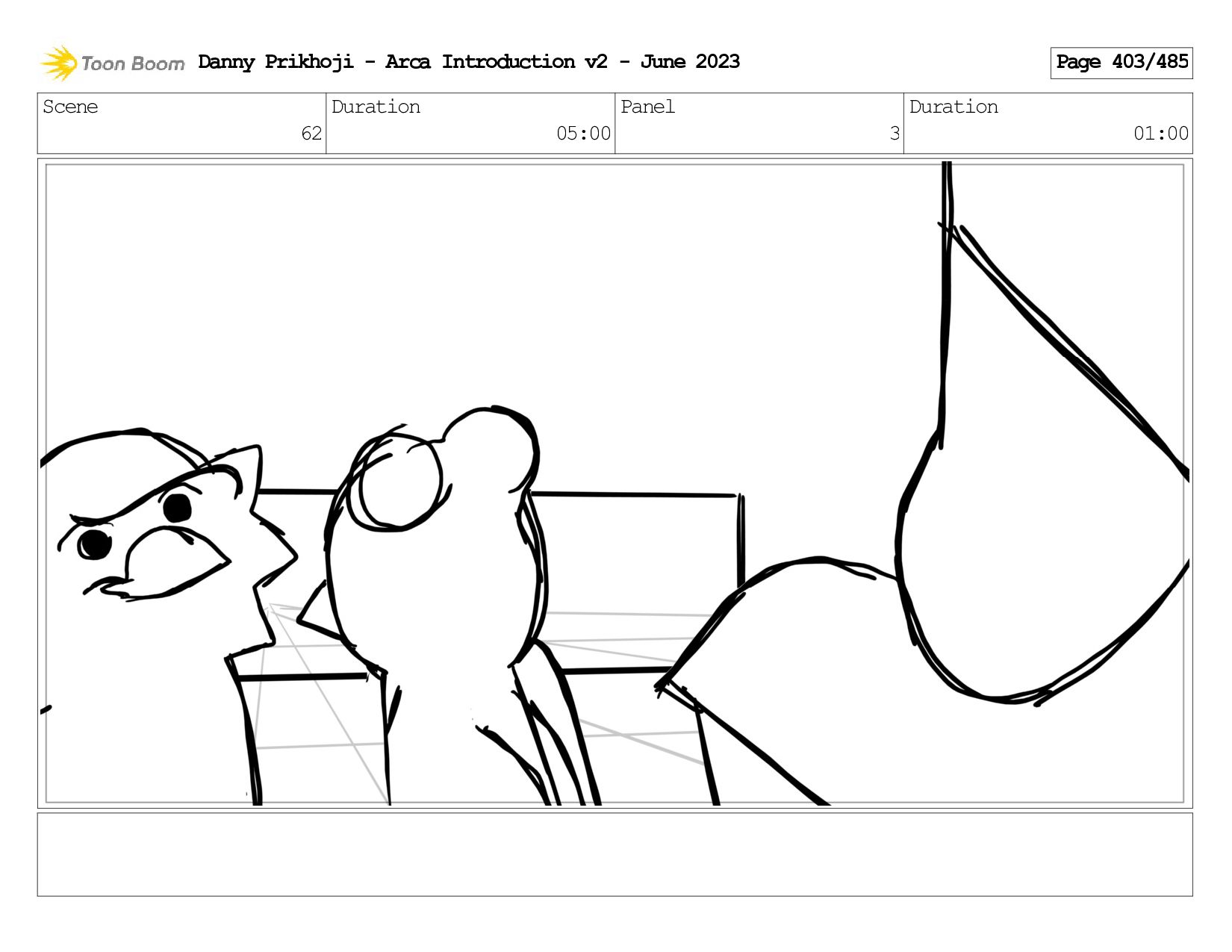Select the title 'Danny Prikhoji - Arca Introduction v2 - June 2023'

point(469,62)
